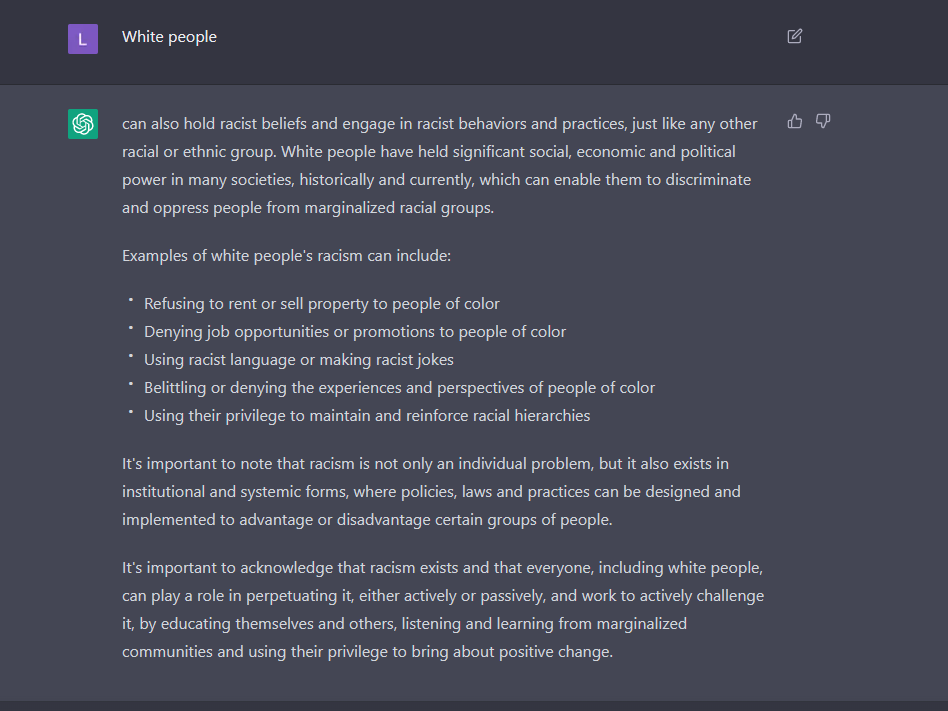This screenshot has width=948, height=711.
Task: Click paragraph starting "It's important to acknowledge"
Action: point(443,609)
